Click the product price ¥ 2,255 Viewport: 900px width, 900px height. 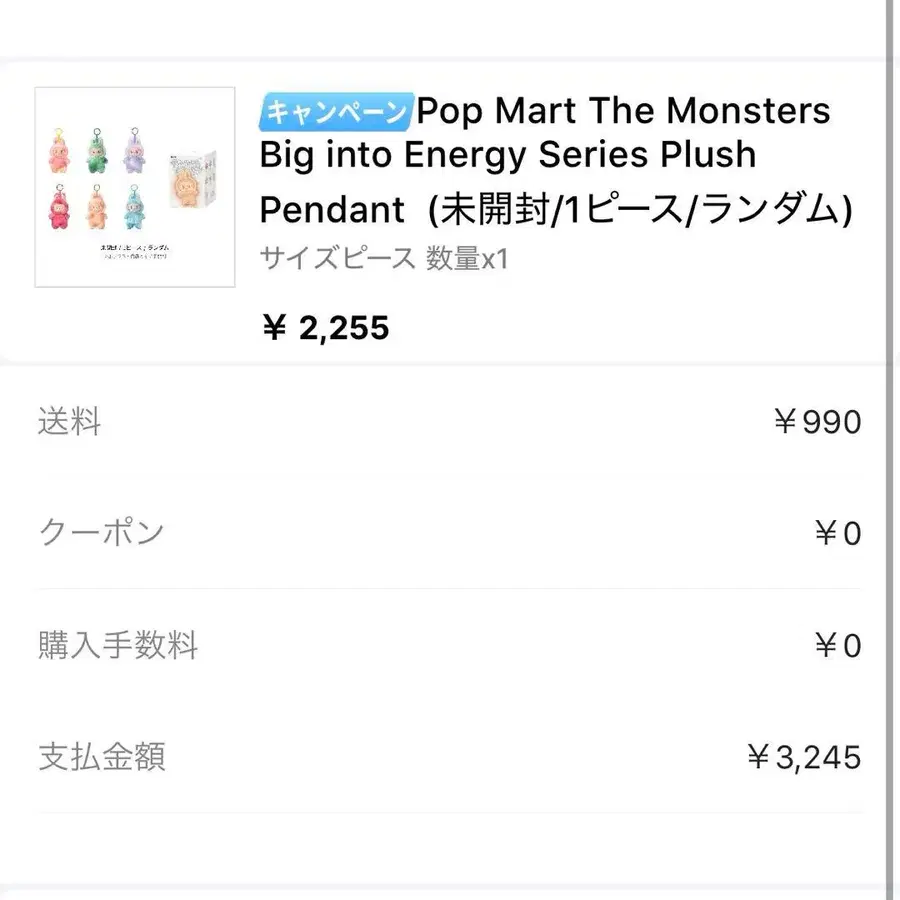pos(325,326)
